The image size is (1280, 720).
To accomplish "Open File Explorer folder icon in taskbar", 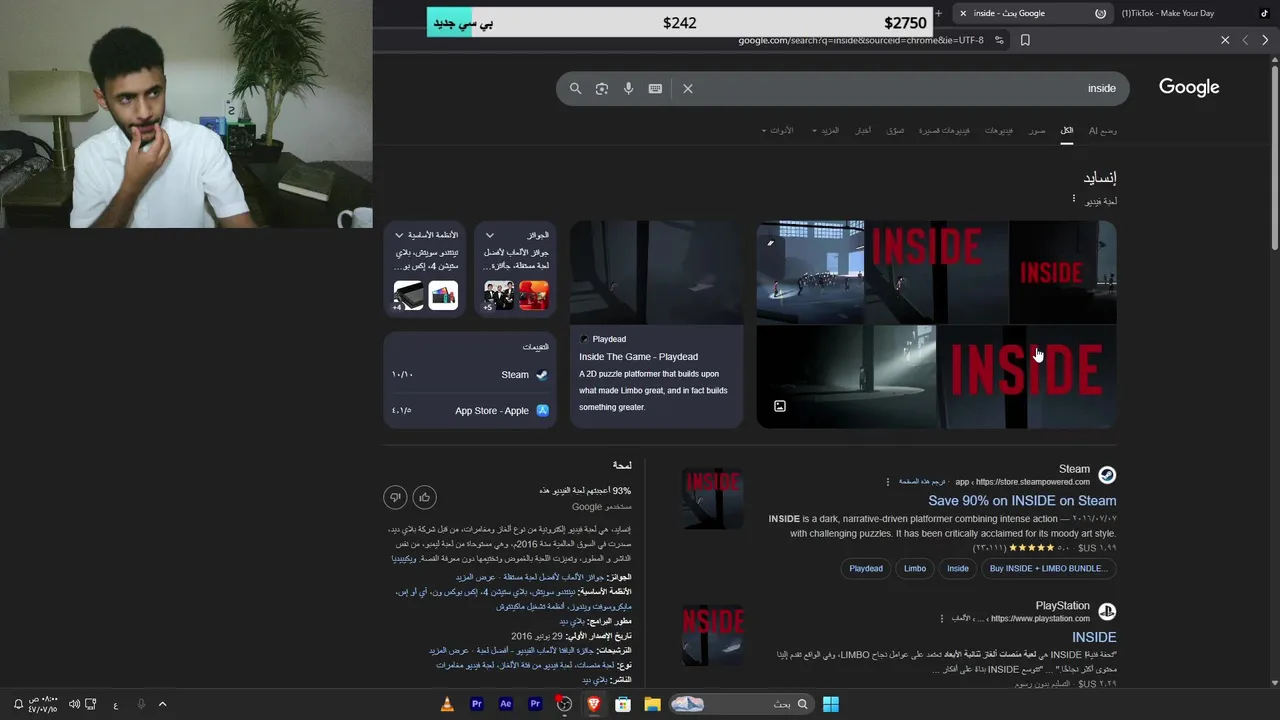I will tap(652, 704).
